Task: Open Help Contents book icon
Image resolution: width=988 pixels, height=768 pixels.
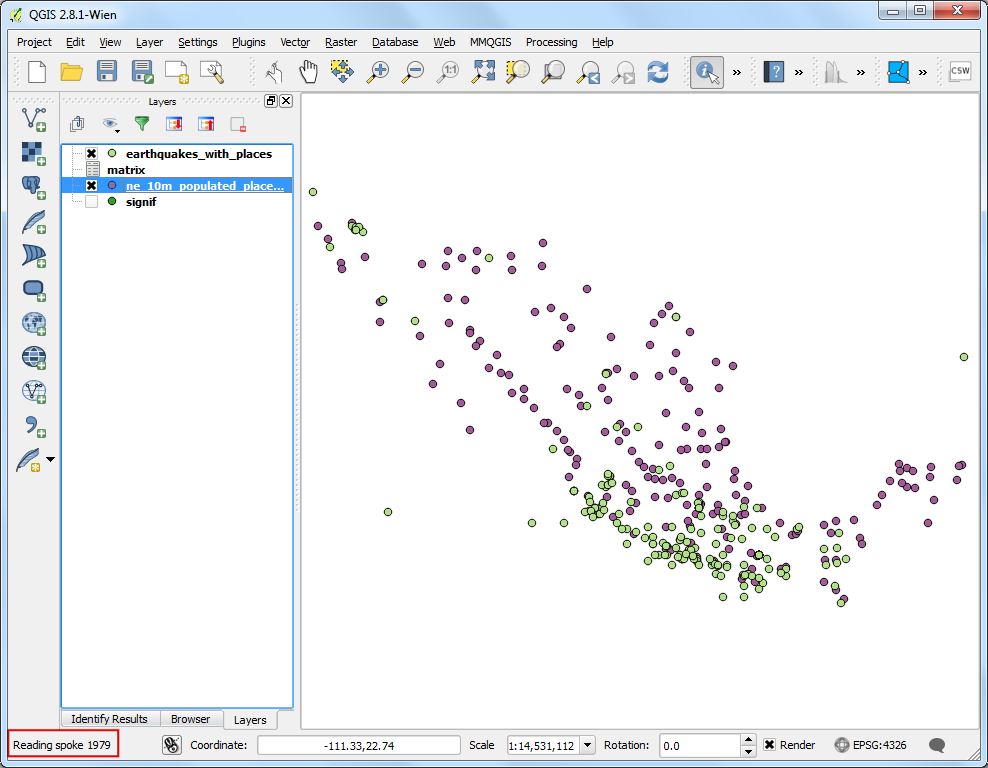Action: click(773, 72)
